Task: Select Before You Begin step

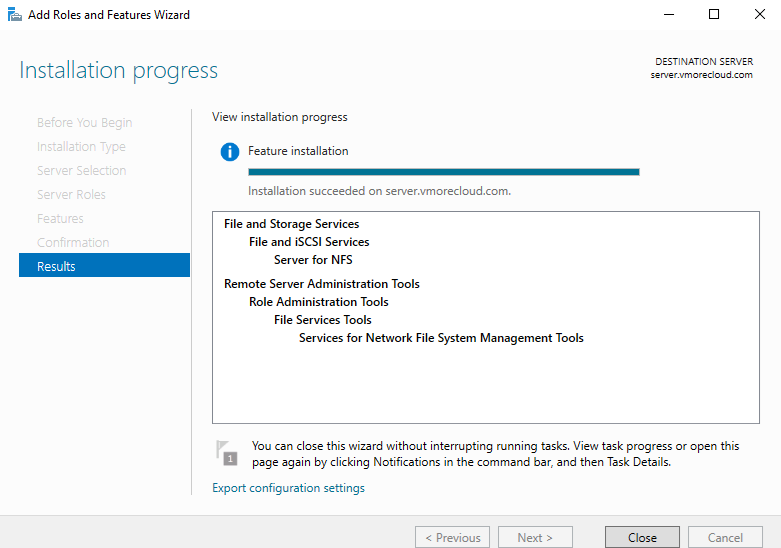Action: click(85, 123)
